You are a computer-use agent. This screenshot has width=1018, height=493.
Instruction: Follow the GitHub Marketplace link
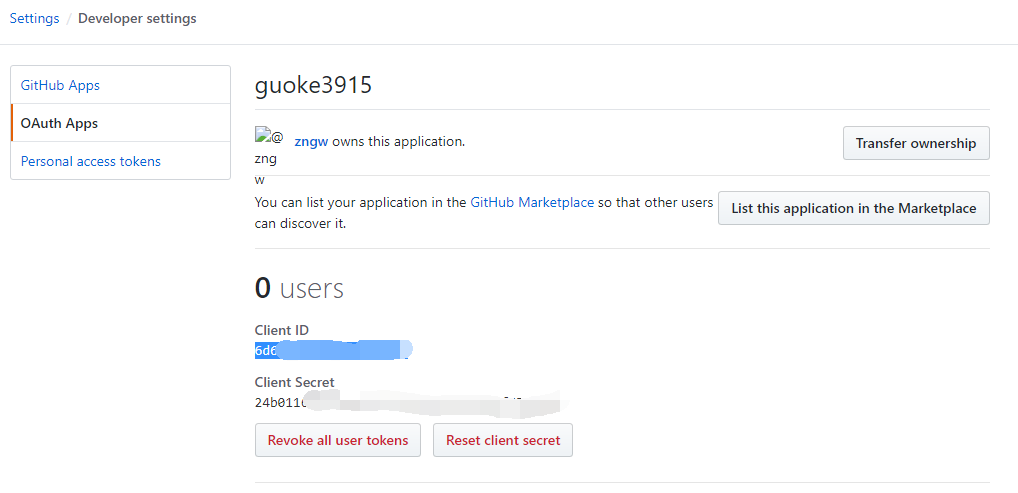[532, 202]
